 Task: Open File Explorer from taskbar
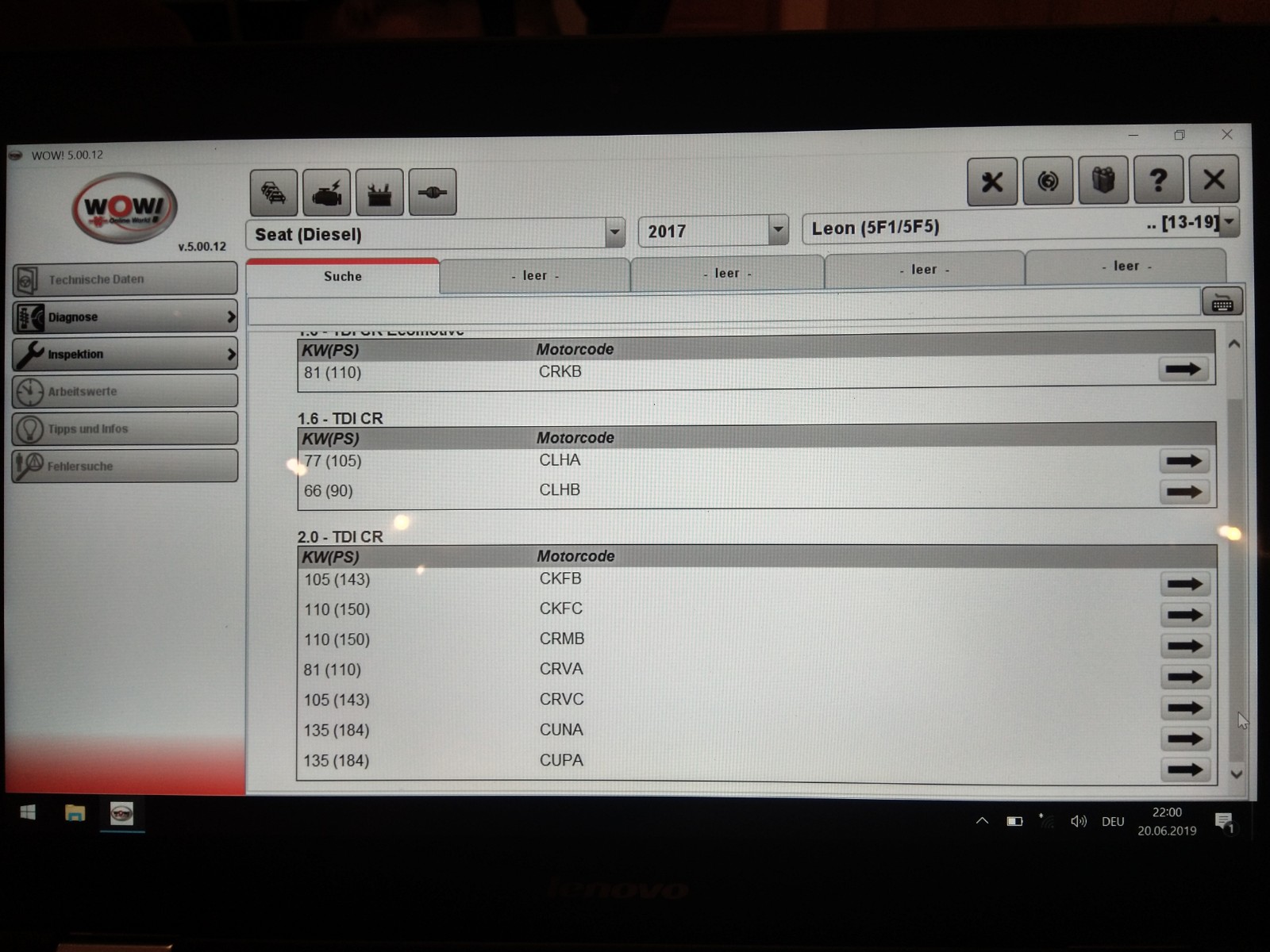pyautogui.click(x=75, y=812)
